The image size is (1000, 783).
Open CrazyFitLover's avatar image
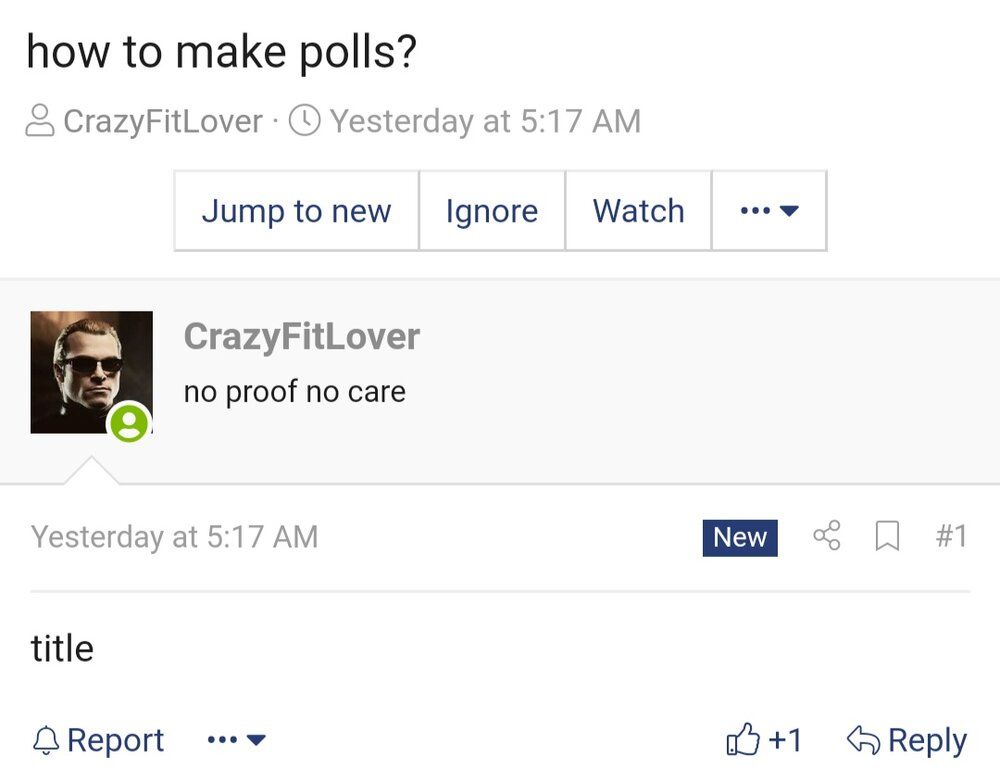91,371
